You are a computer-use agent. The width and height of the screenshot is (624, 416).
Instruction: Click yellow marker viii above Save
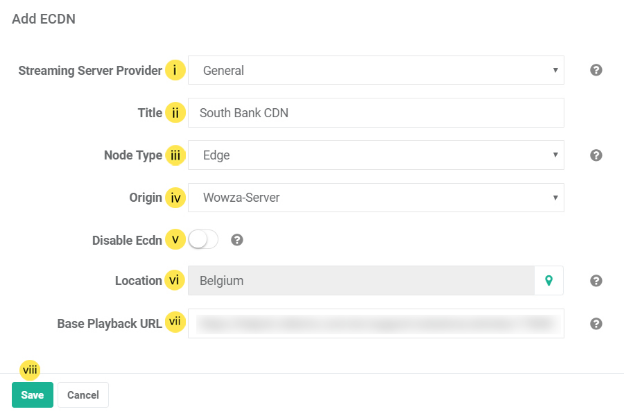(30, 369)
